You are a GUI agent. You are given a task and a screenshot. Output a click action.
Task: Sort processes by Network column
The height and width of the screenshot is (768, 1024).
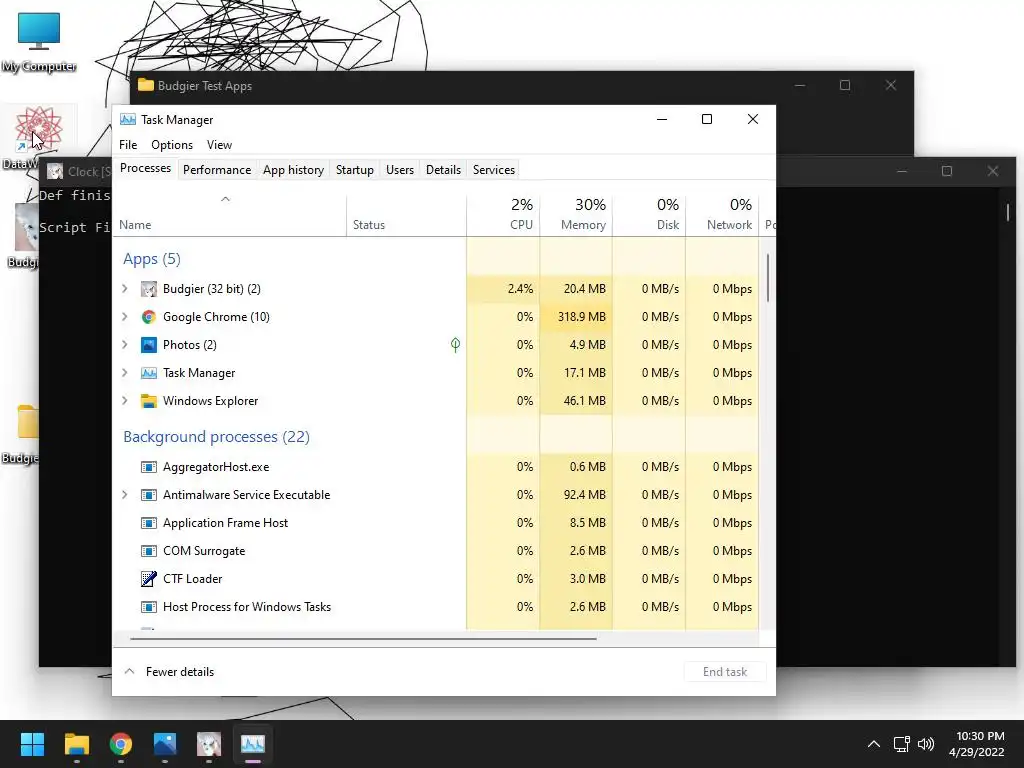coord(722,216)
